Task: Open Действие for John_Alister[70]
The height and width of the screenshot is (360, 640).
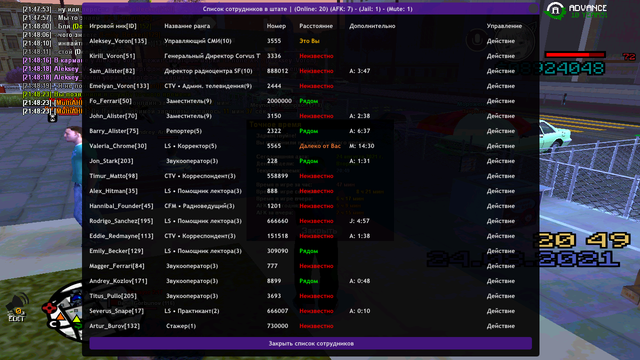Action: 500,116
